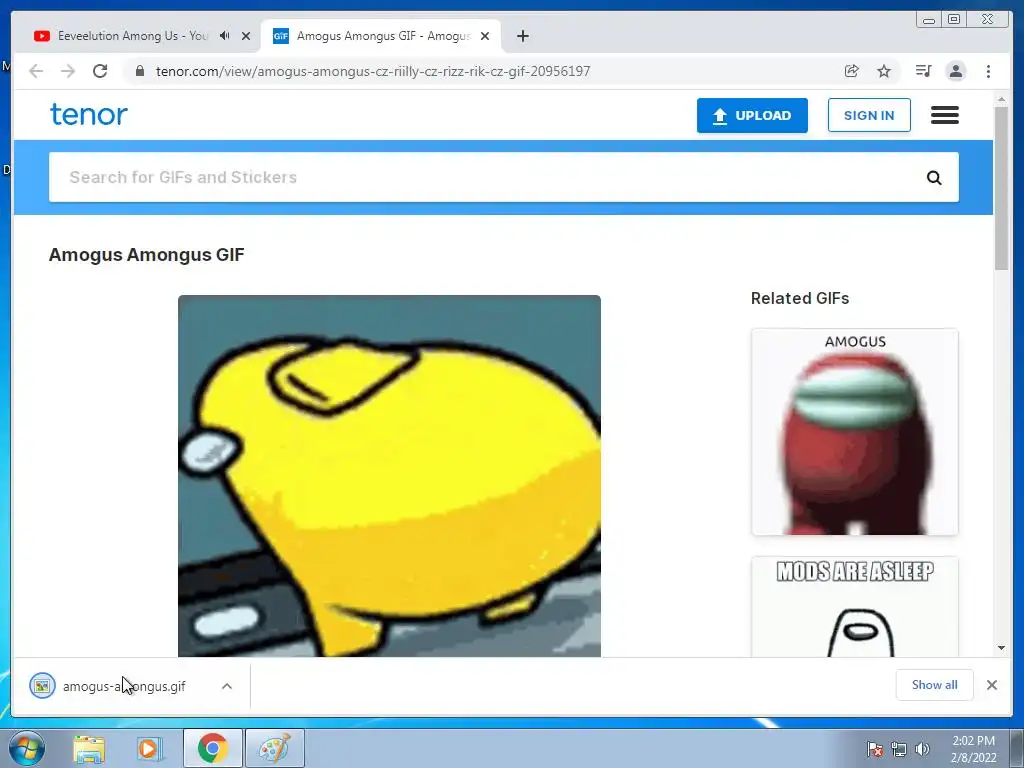Open Paint from the taskbar

click(x=275, y=748)
